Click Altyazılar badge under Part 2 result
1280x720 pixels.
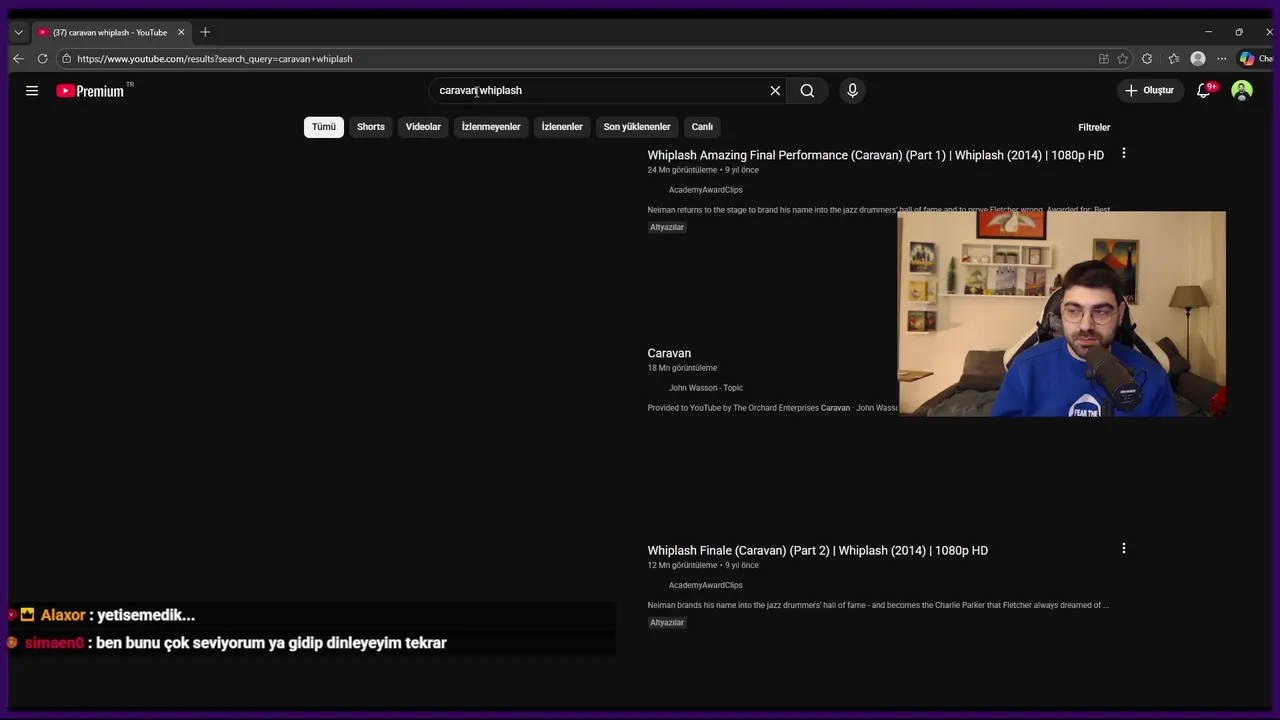(667, 622)
